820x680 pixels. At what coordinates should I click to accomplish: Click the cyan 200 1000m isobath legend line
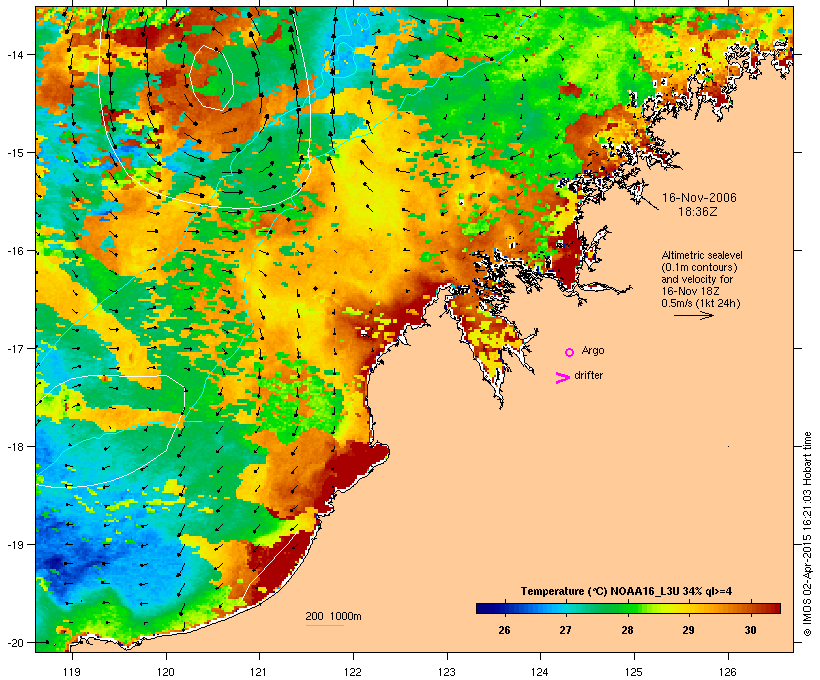(x=325, y=625)
